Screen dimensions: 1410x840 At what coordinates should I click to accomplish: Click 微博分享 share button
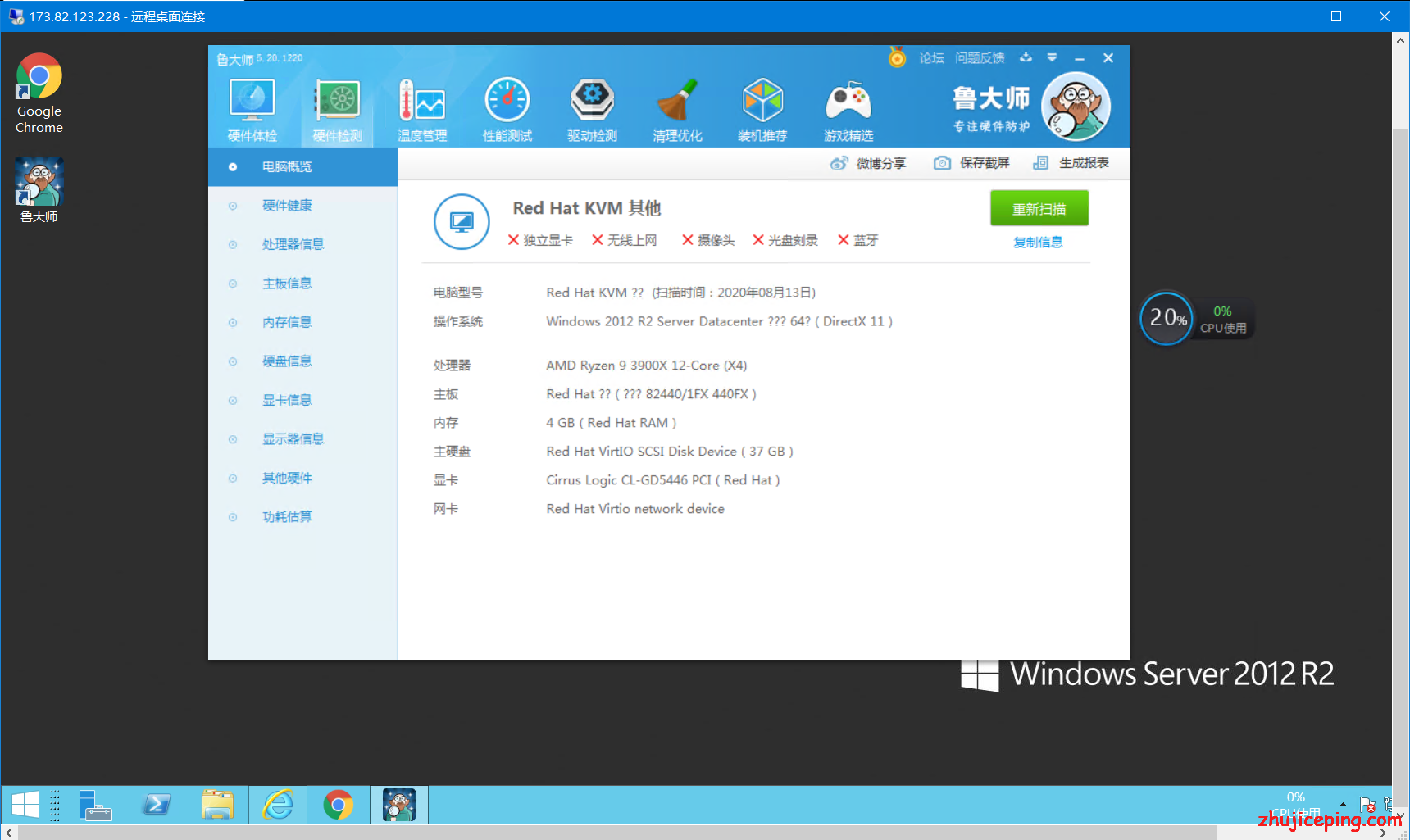[868, 163]
